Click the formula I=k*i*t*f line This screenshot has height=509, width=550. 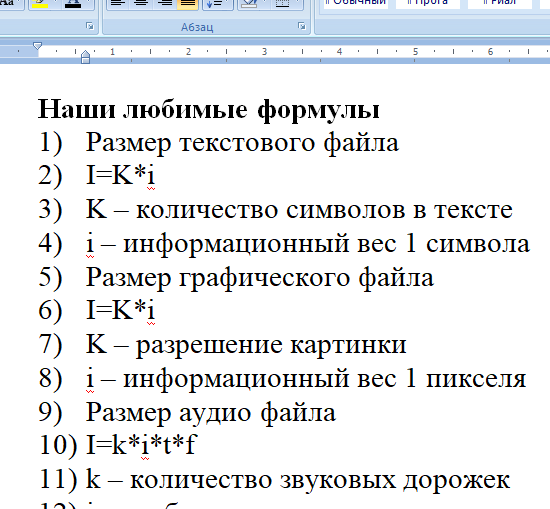tap(142, 445)
